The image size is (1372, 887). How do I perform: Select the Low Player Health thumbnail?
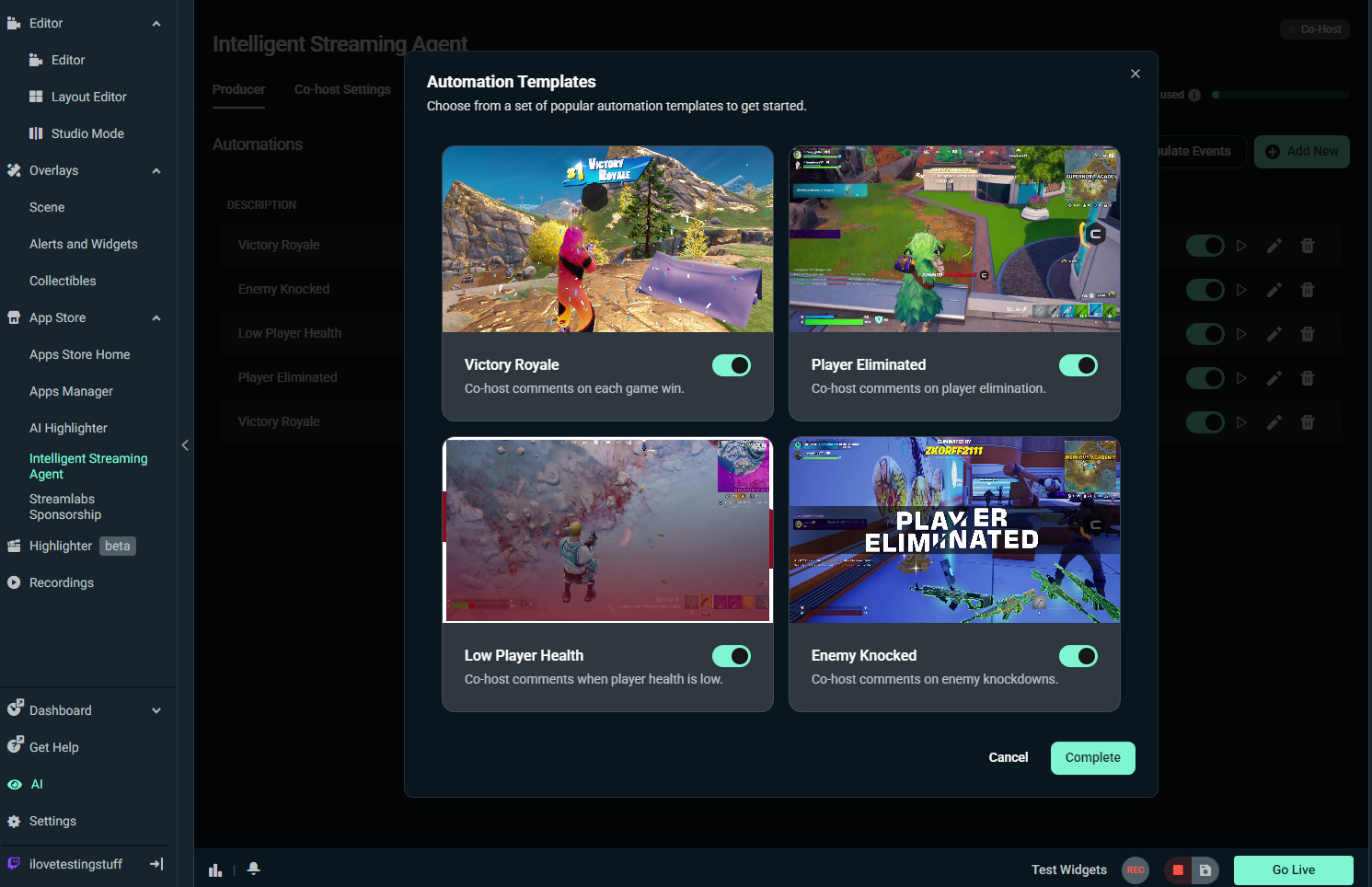607,530
